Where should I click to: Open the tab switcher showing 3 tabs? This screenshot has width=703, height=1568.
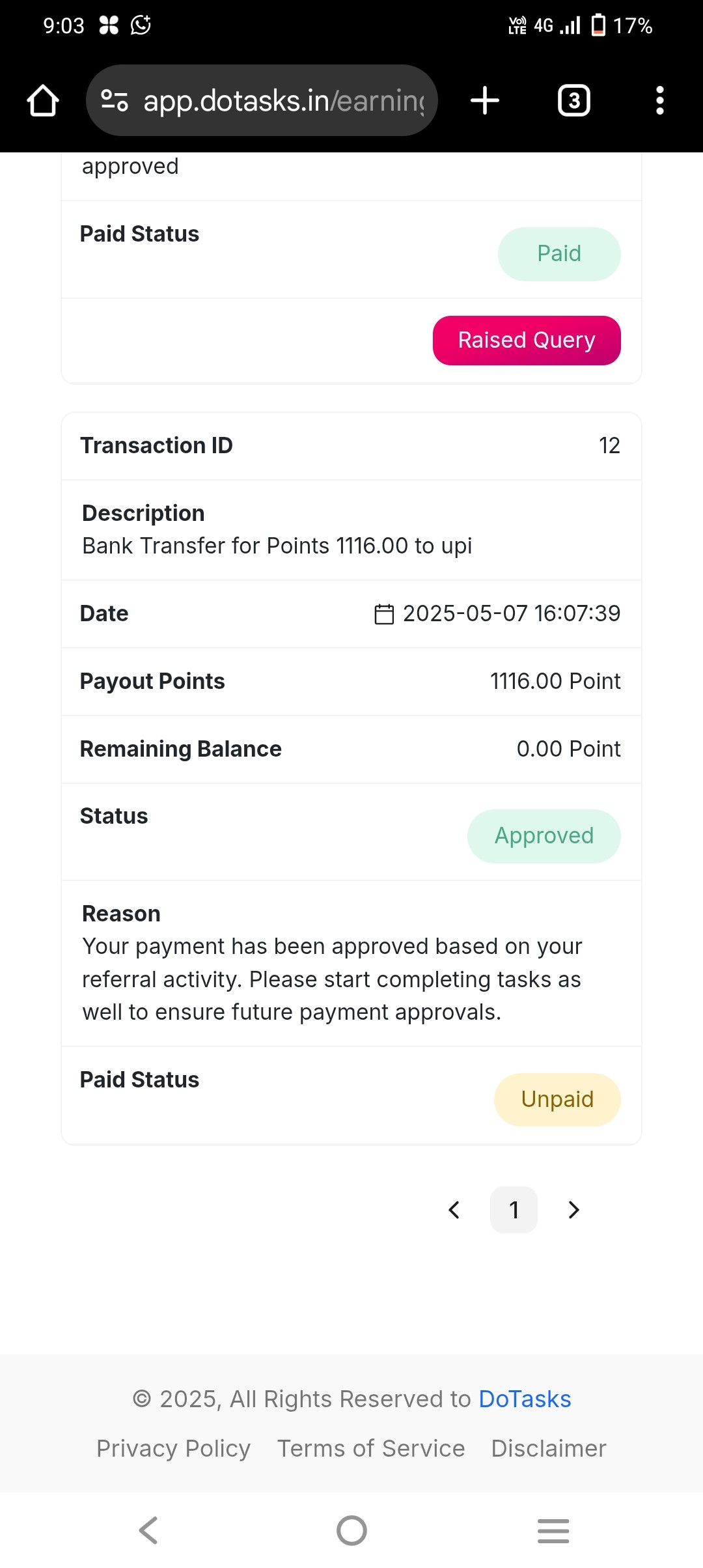click(574, 100)
